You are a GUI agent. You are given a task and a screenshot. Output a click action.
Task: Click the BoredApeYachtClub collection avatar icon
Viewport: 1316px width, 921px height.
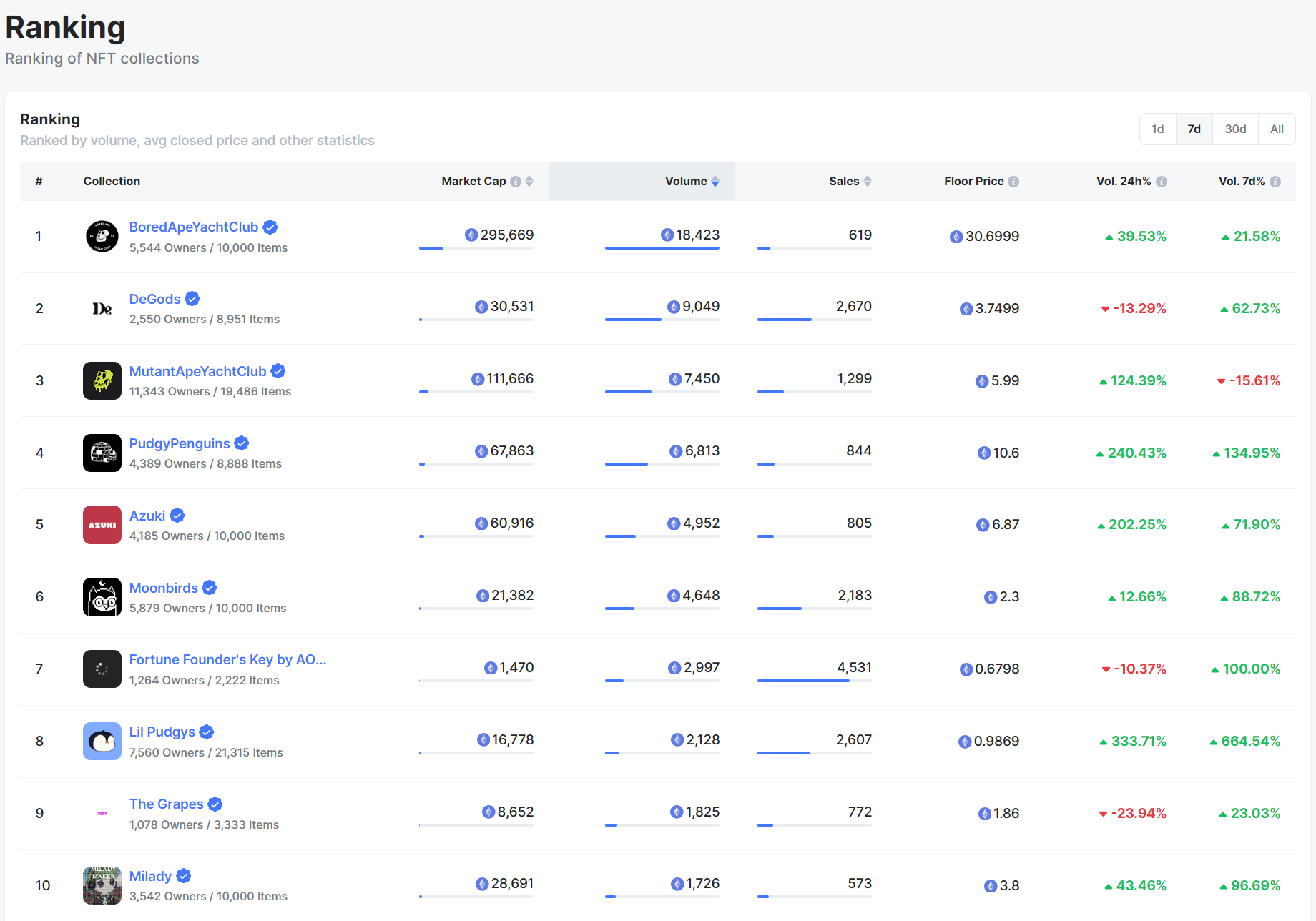pos(102,237)
